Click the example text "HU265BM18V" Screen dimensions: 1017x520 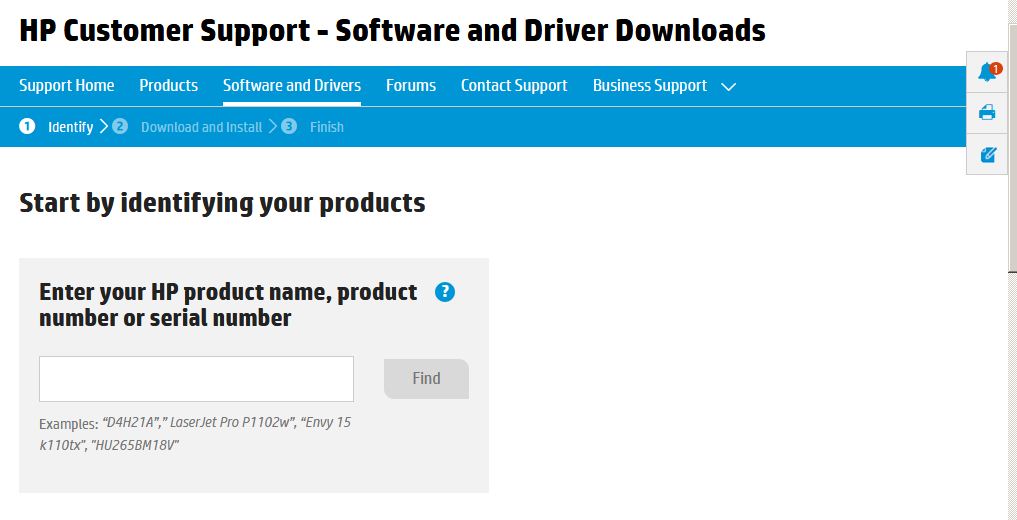(x=135, y=446)
